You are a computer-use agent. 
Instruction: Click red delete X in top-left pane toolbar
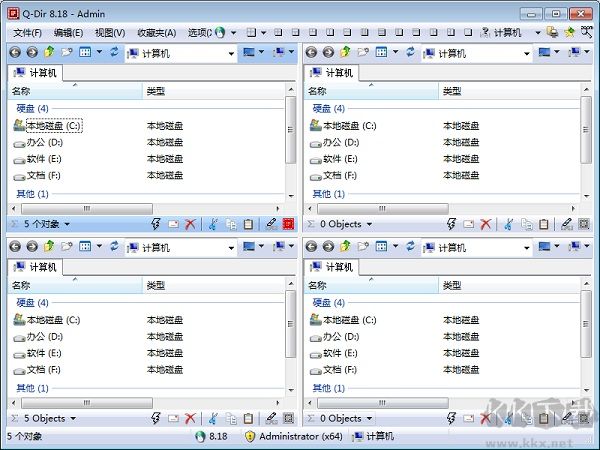pyautogui.click(x=190, y=224)
